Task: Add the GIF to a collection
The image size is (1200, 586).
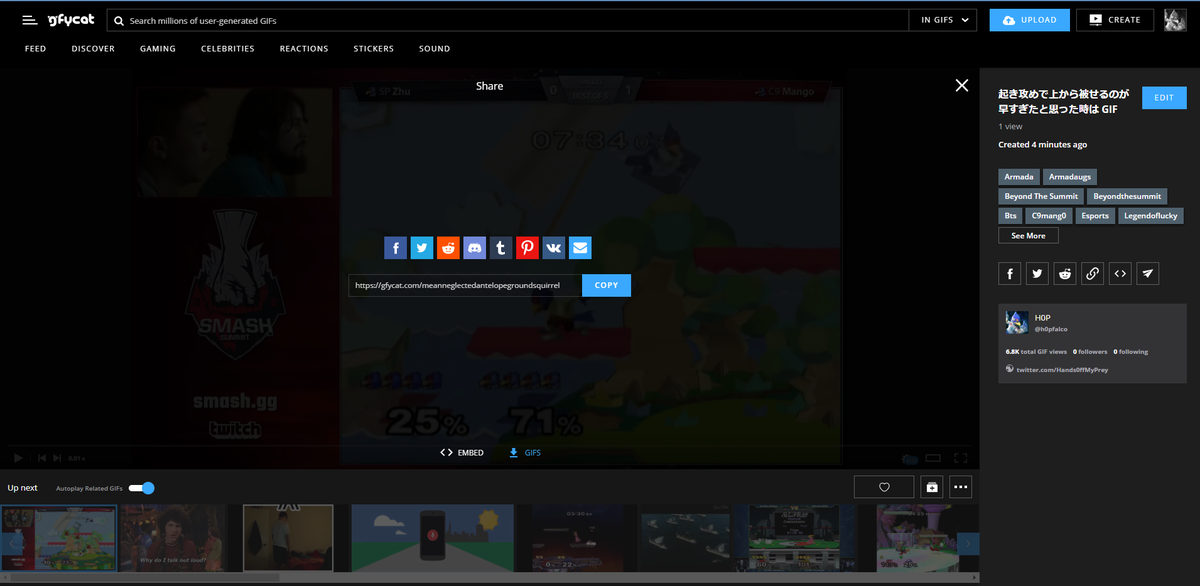Action: point(932,487)
